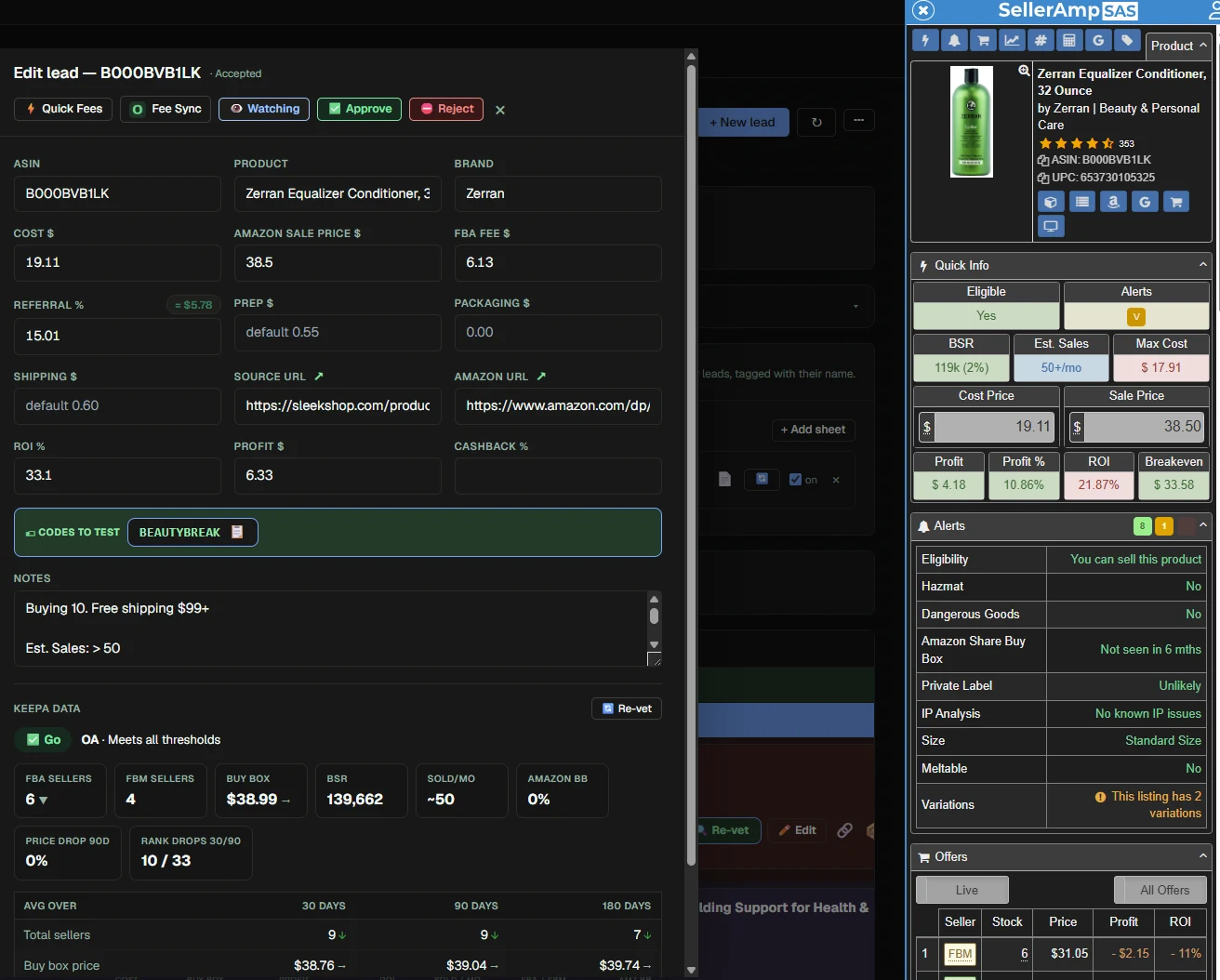The height and width of the screenshot is (980, 1220).
Task: Collapse the Offers section
Action: coord(1203,856)
